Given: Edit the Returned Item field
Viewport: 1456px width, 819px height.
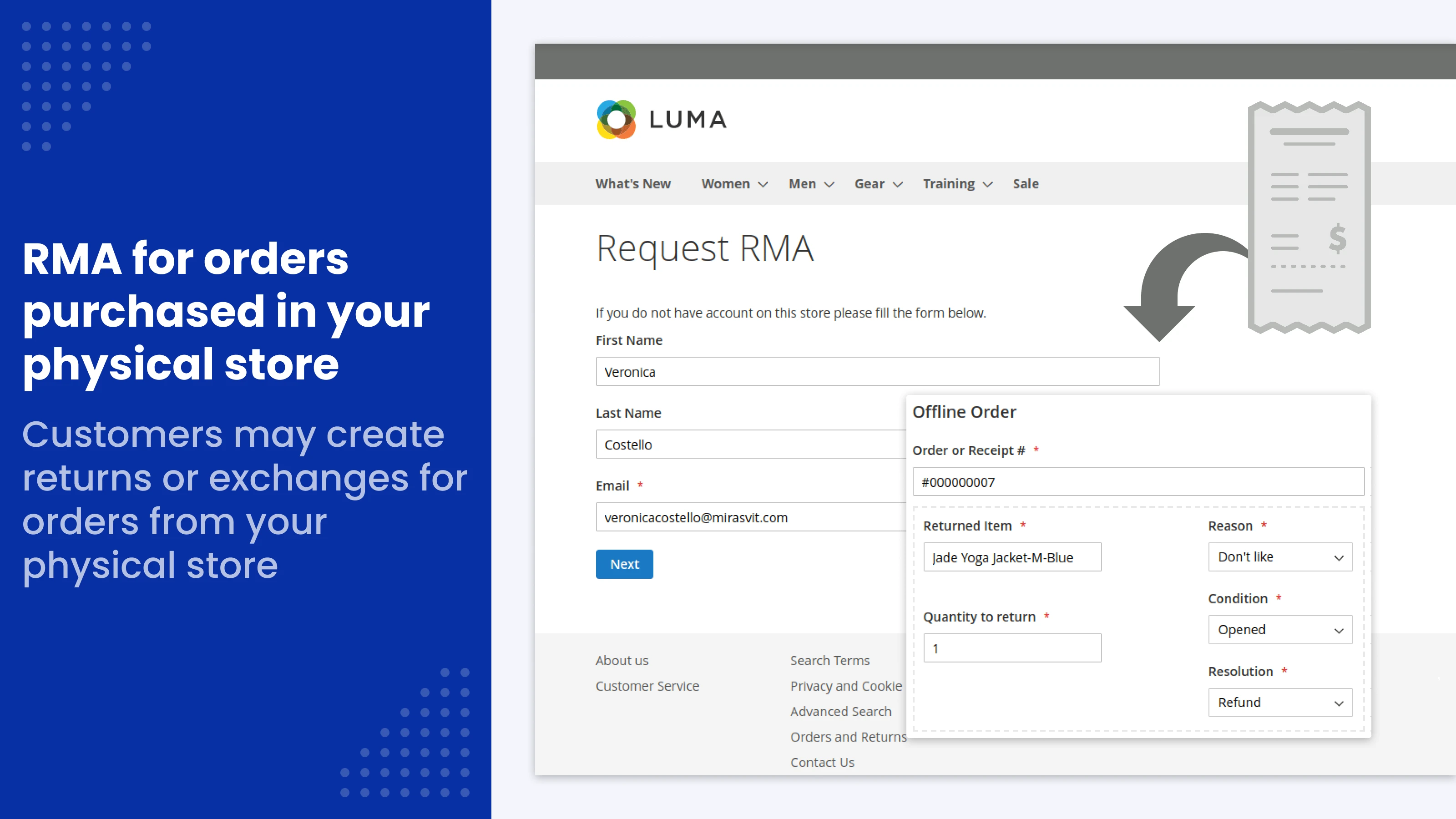Looking at the screenshot, I should click(x=1012, y=557).
